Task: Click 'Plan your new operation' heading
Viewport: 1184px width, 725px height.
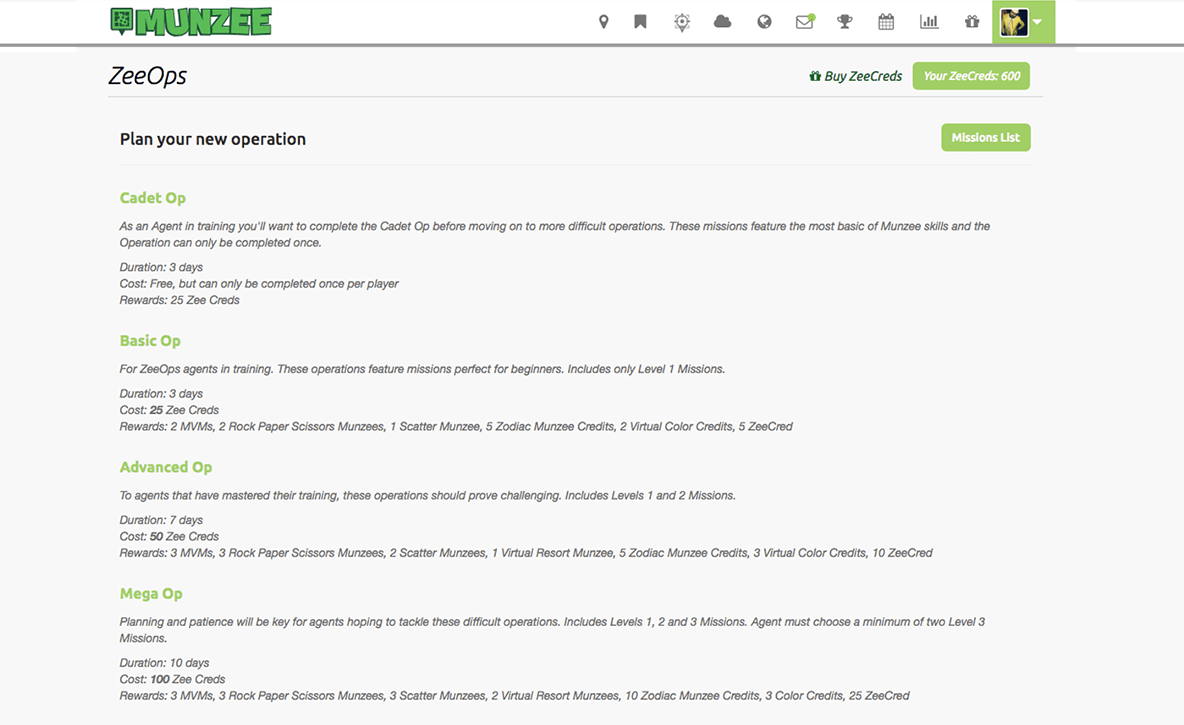Action: [213, 139]
